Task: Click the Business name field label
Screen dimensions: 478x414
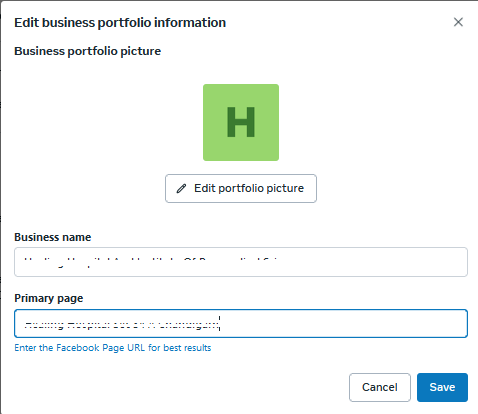Action: point(53,237)
